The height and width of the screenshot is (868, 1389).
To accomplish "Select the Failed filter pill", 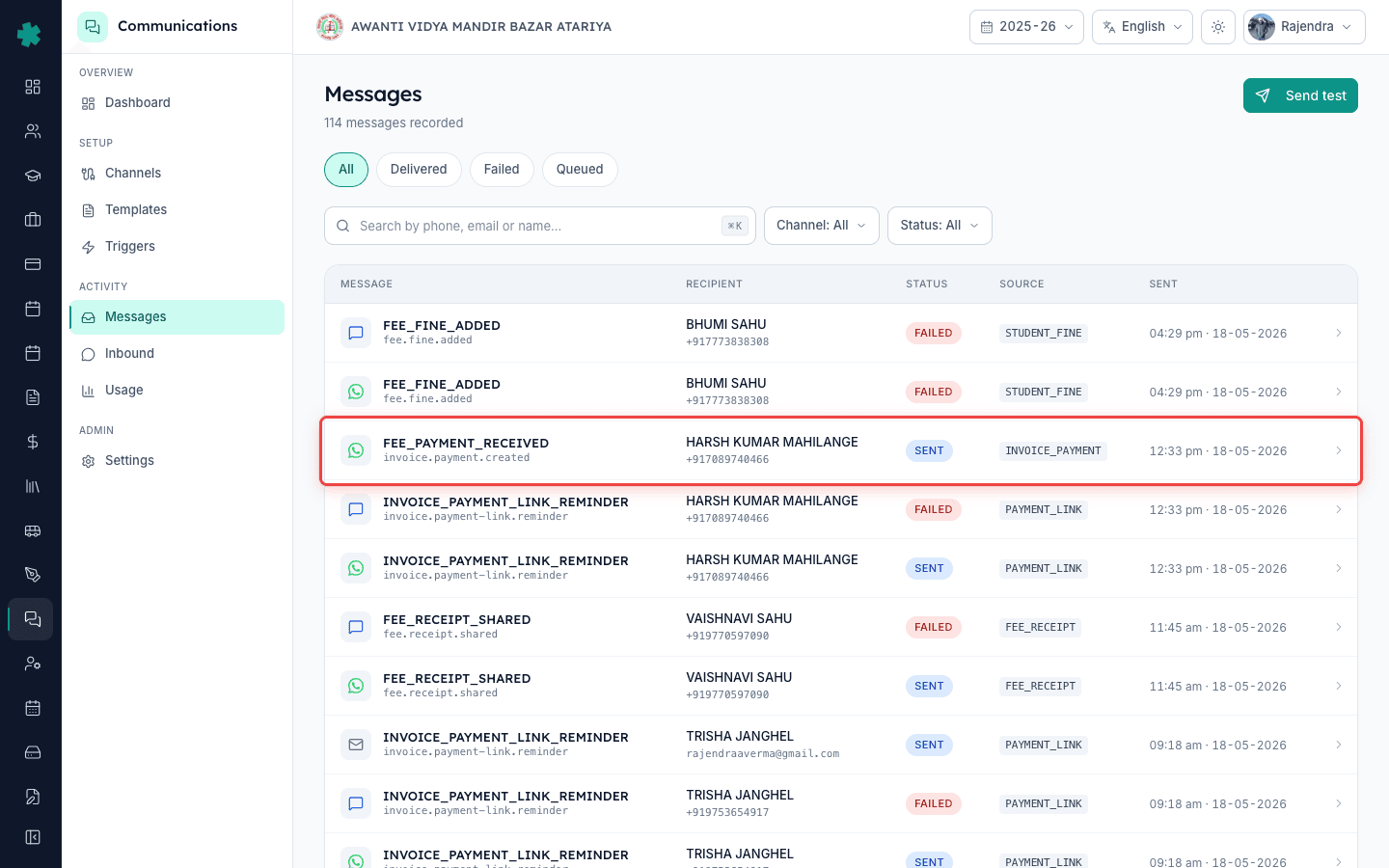I will tap(502, 170).
